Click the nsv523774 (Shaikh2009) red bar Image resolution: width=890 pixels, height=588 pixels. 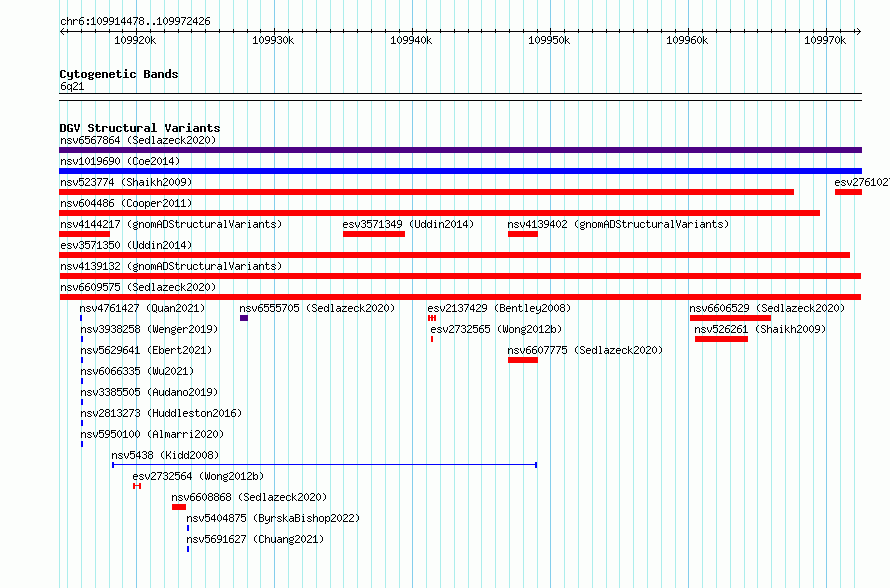tap(426, 192)
